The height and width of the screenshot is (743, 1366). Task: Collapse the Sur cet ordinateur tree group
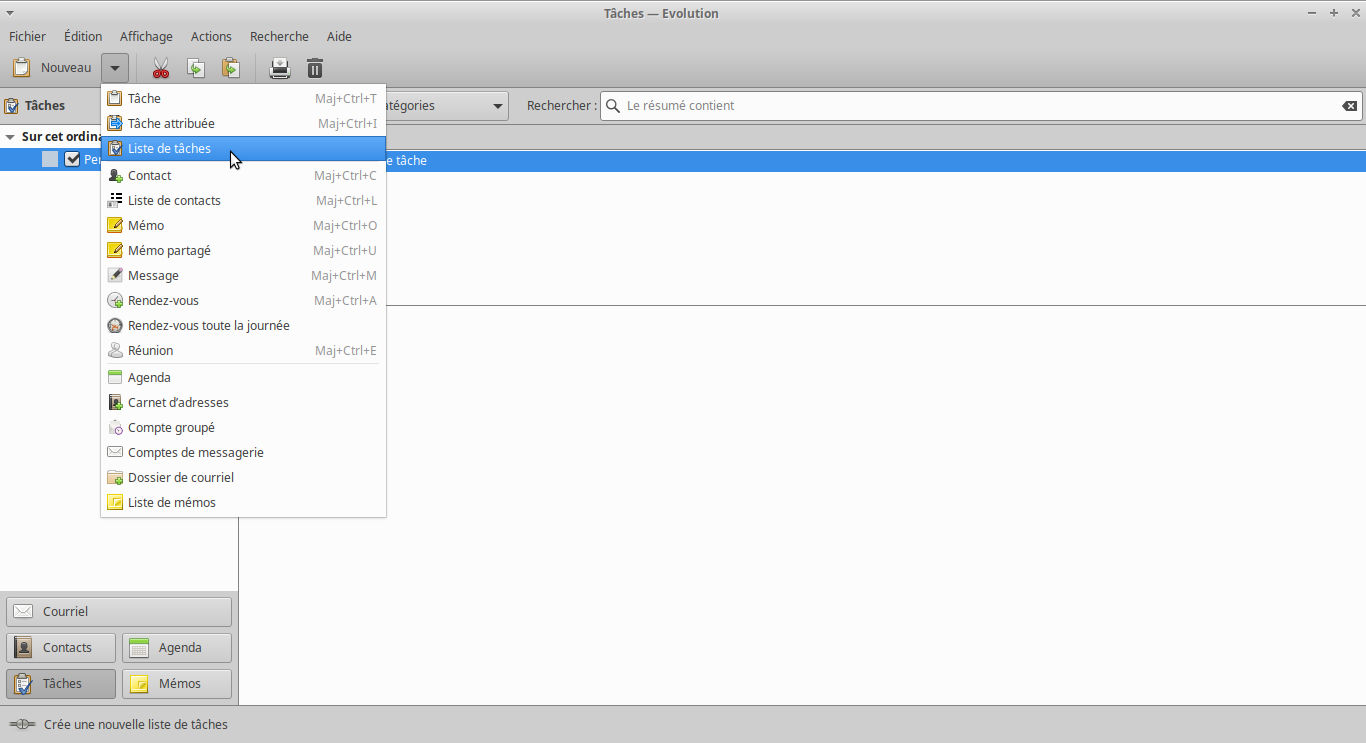click(x=10, y=137)
